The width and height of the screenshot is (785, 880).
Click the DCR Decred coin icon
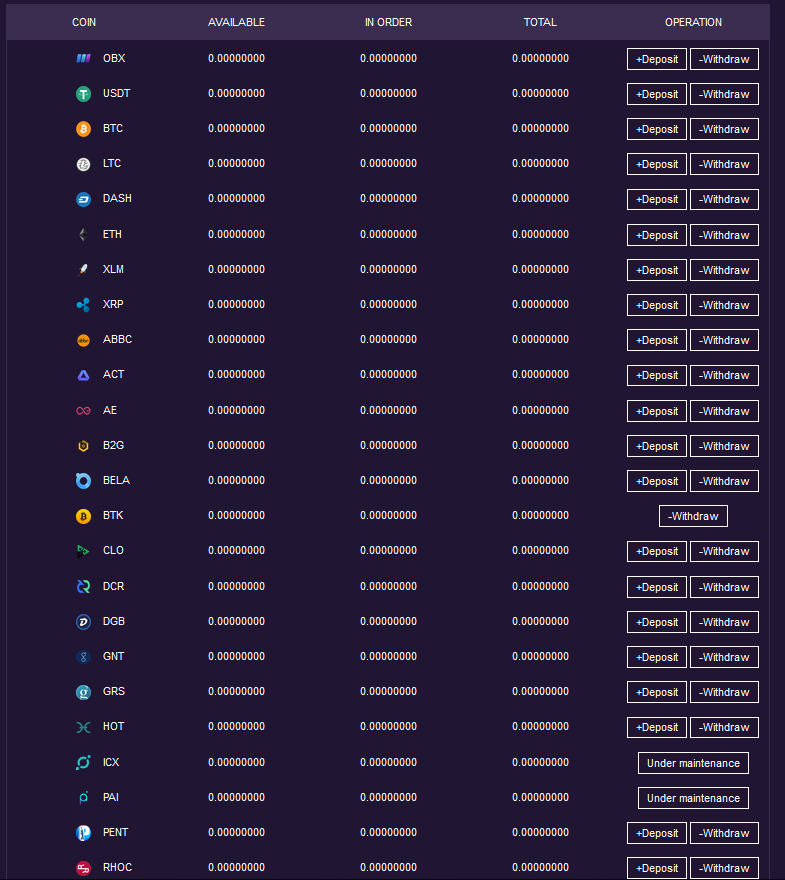84,586
